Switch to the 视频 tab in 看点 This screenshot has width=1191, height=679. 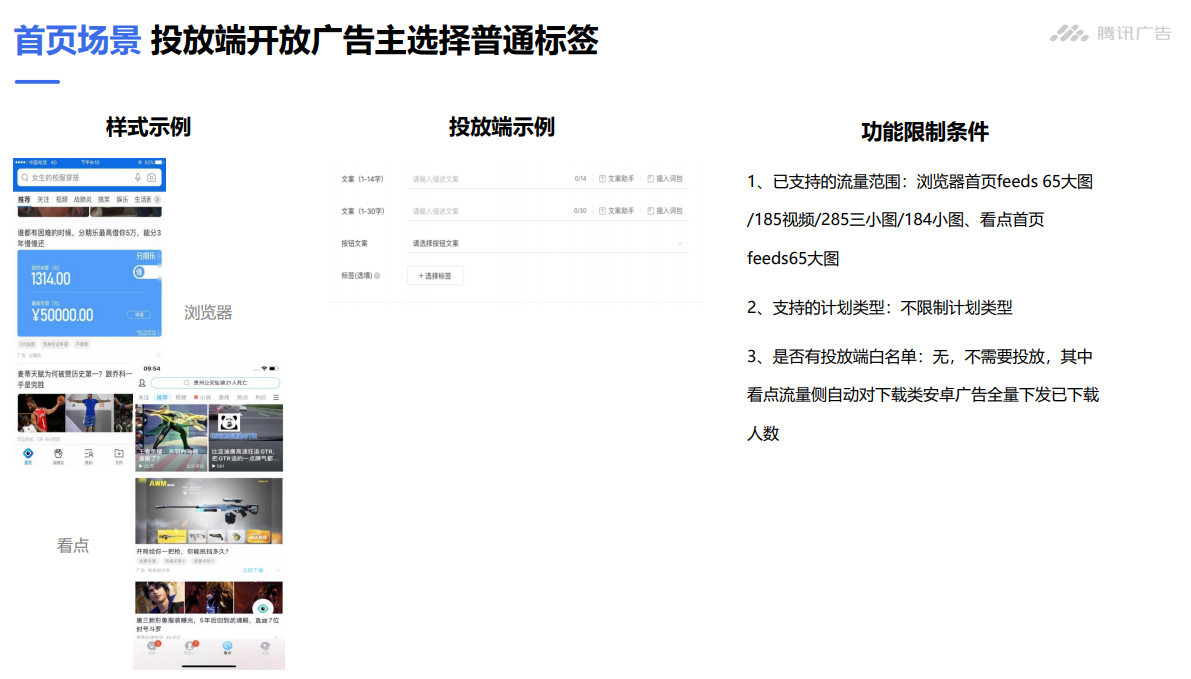coord(181,397)
